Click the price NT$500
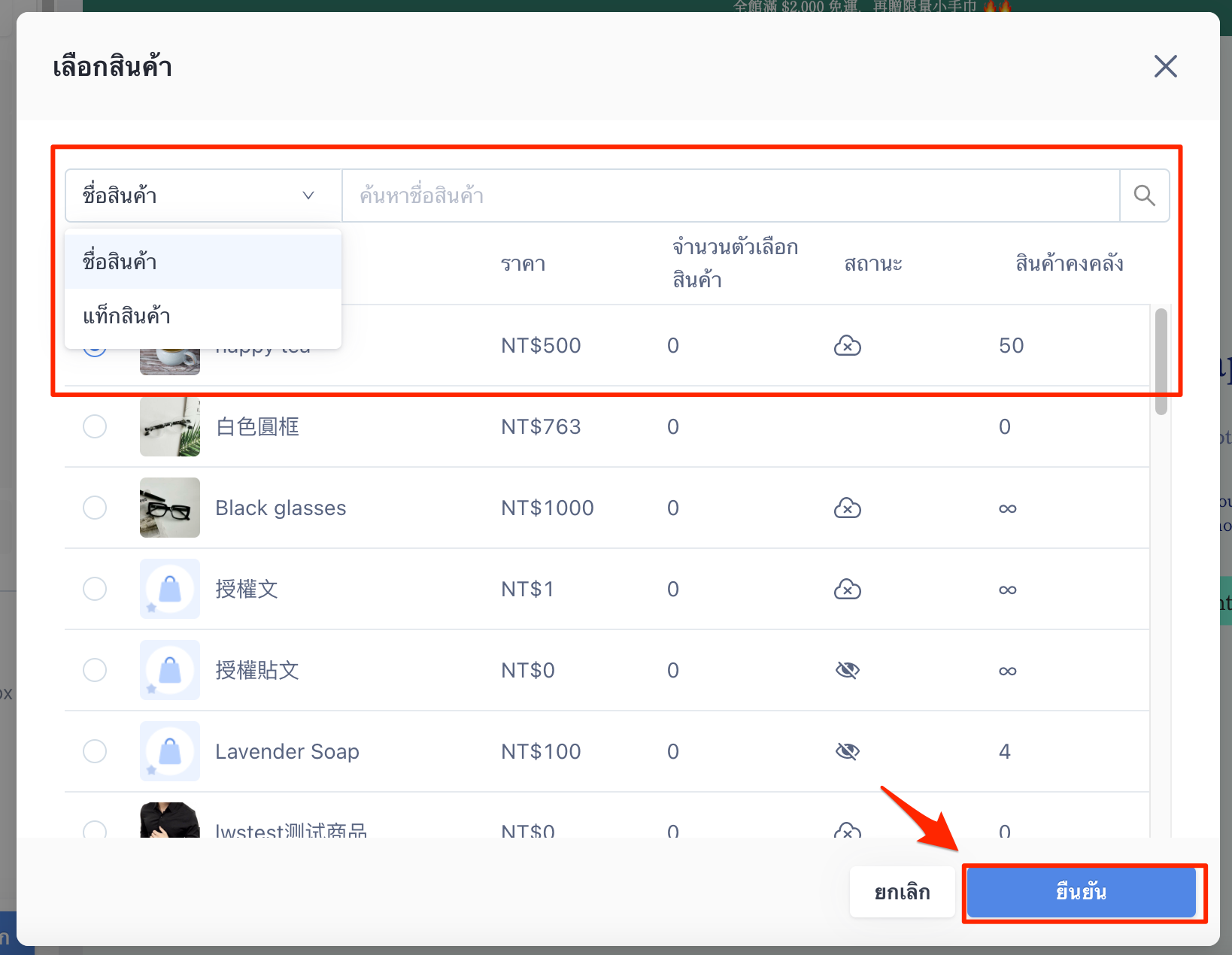 [541, 346]
